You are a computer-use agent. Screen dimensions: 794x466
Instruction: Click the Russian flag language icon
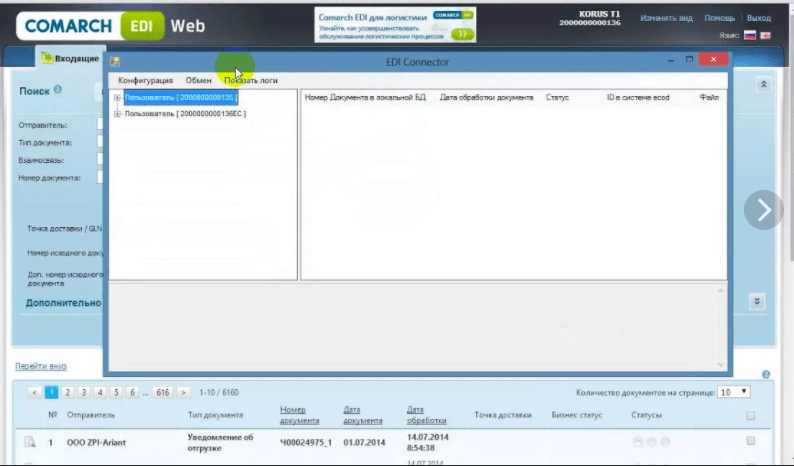tap(750, 36)
